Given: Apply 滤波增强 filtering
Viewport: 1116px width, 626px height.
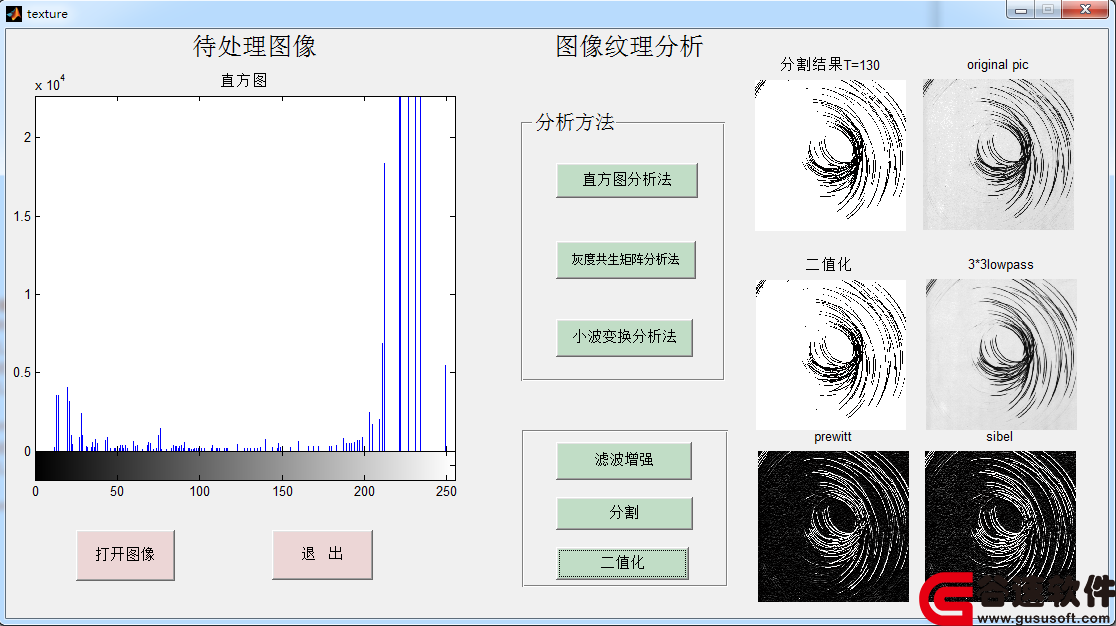Looking at the screenshot, I should (x=623, y=460).
